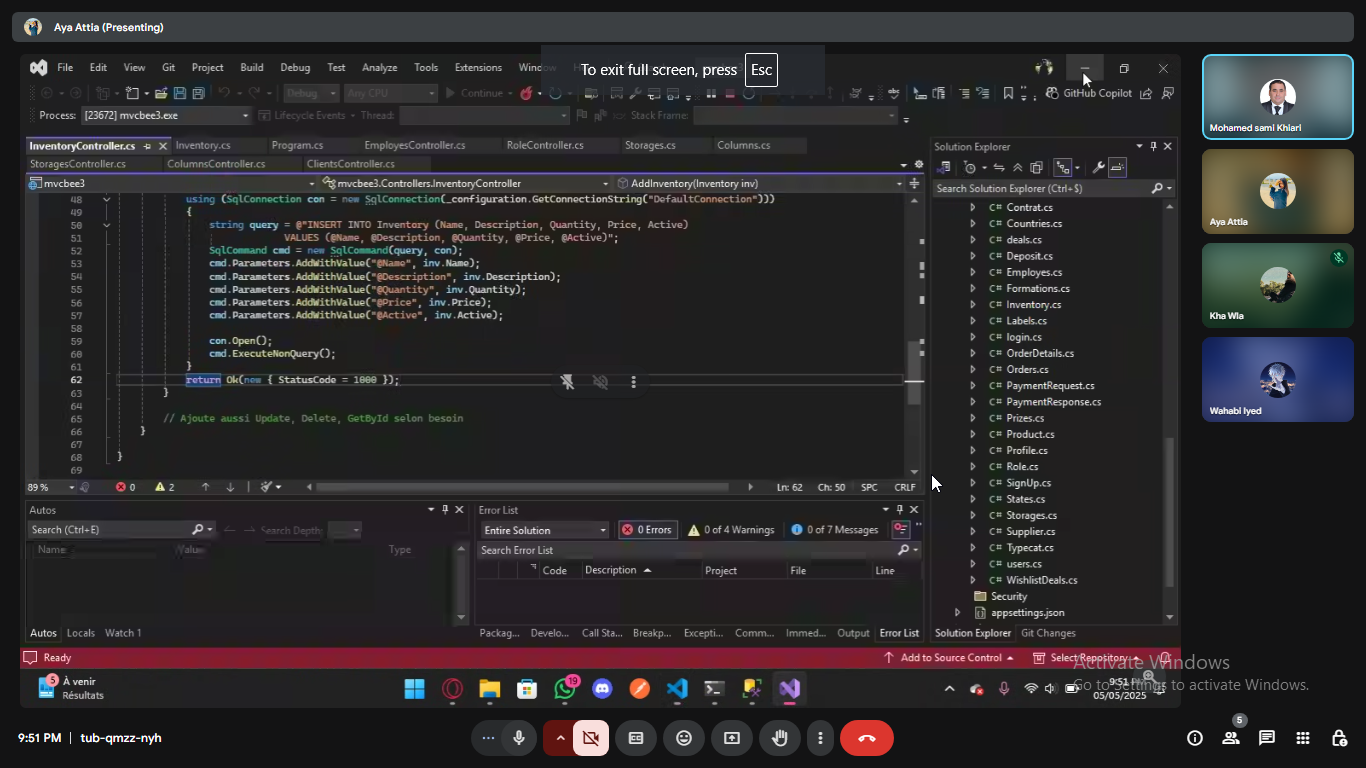Screen dimensions: 1366x768
Task: Open WhatsApp from the taskbar
Action: tap(565, 689)
